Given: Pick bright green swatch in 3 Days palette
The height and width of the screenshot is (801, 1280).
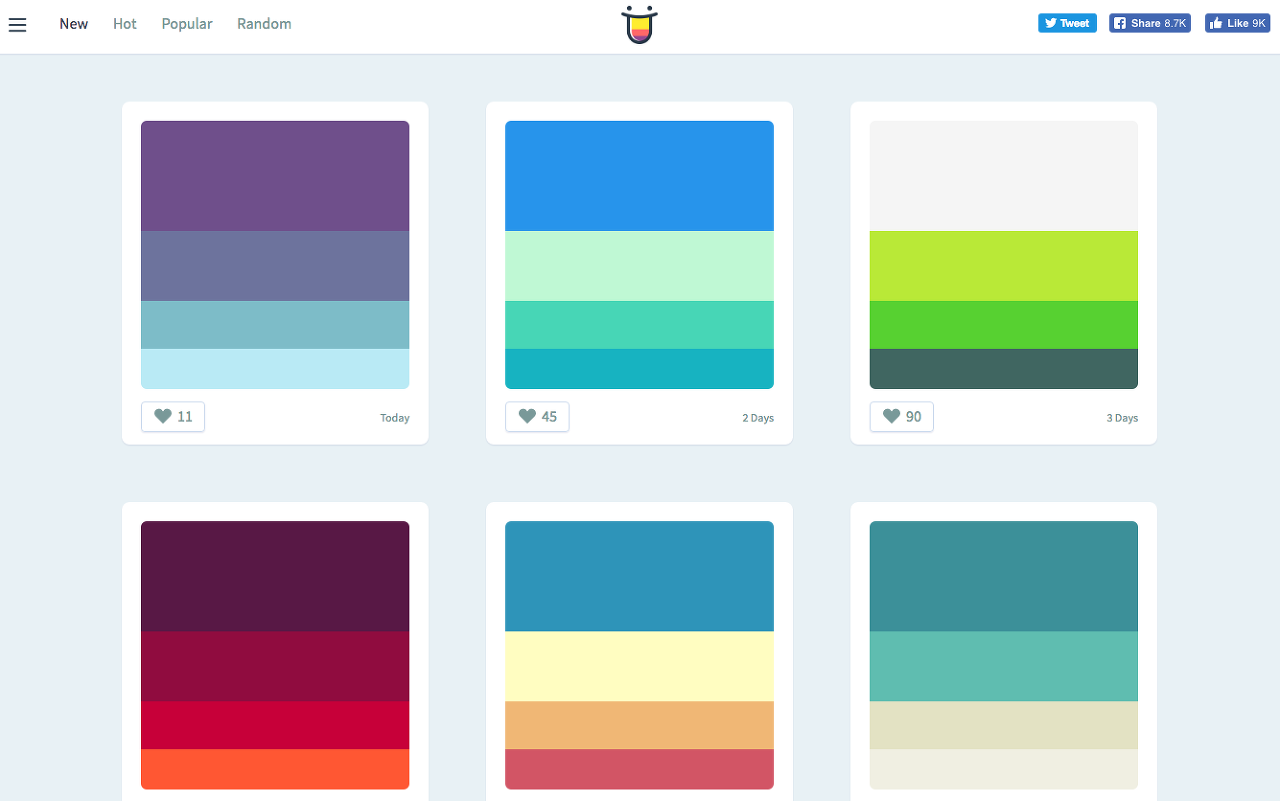Looking at the screenshot, I should (x=1004, y=325).
